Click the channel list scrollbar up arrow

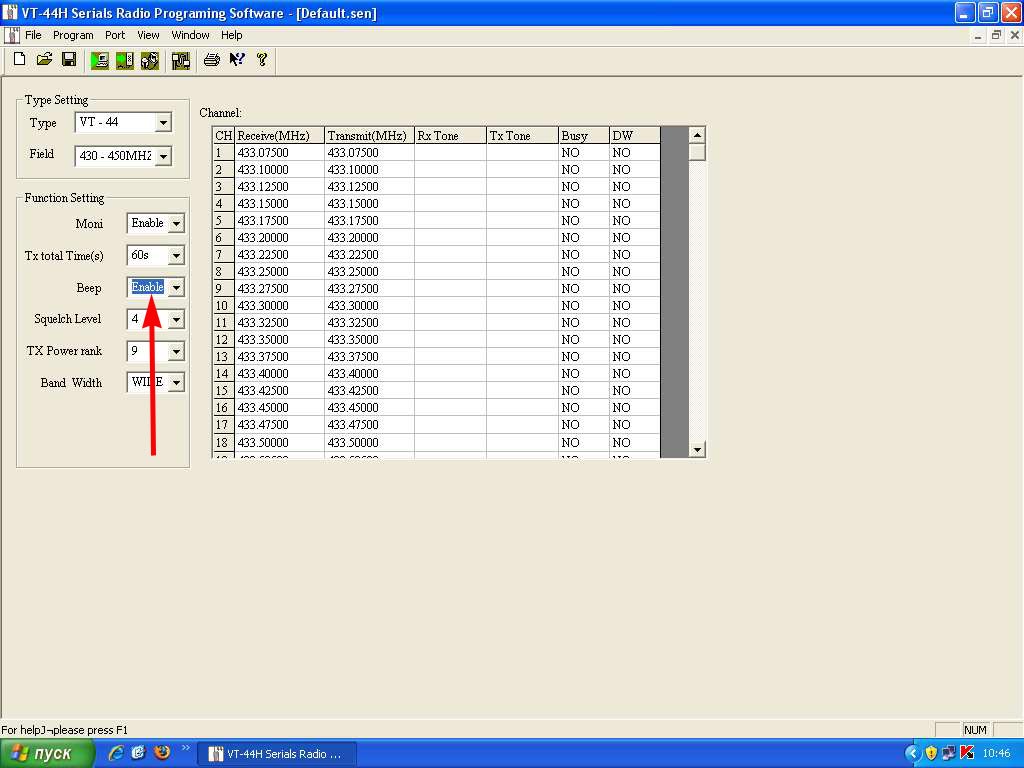click(697, 135)
